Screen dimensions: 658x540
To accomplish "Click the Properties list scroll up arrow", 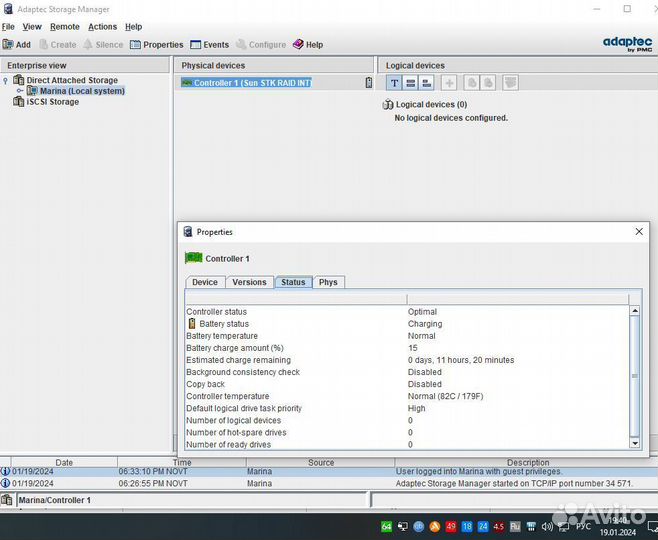I will pyautogui.click(x=635, y=311).
